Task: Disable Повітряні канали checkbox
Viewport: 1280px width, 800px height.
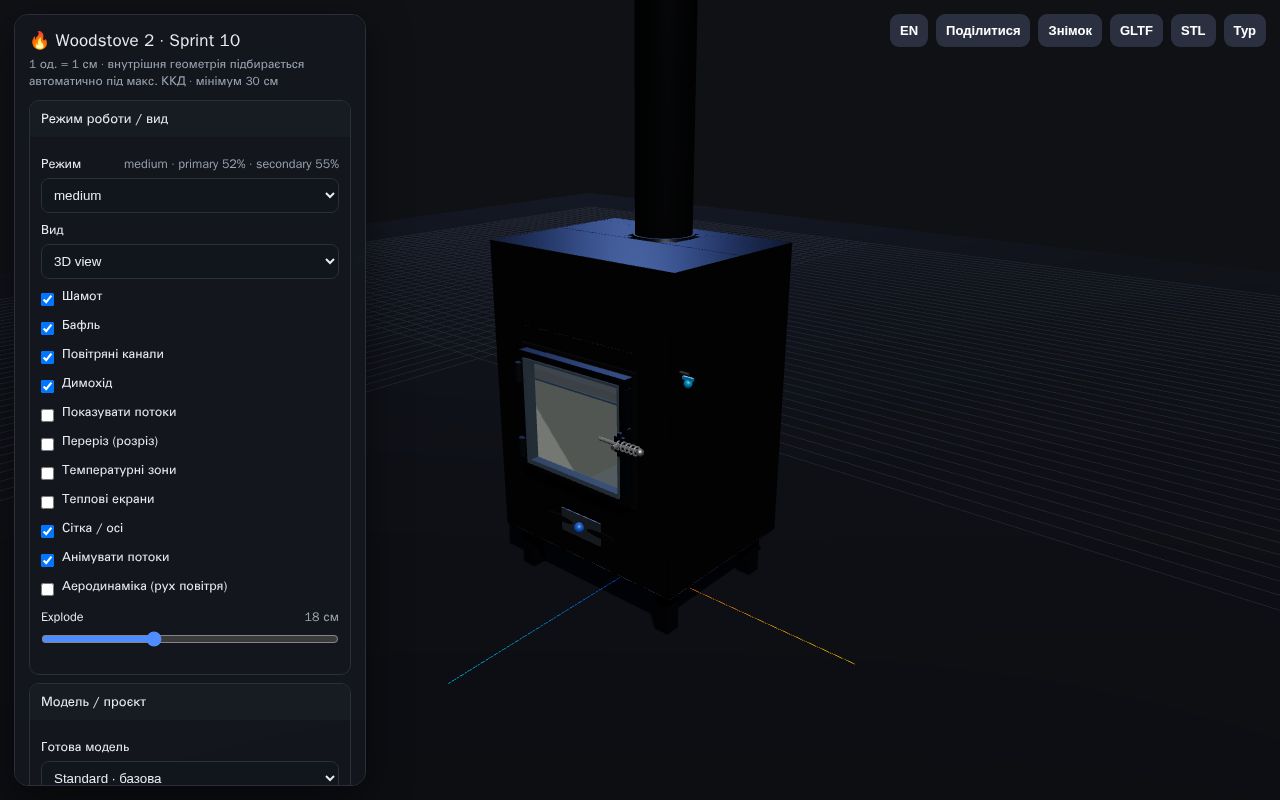Action: click(47, 357)
